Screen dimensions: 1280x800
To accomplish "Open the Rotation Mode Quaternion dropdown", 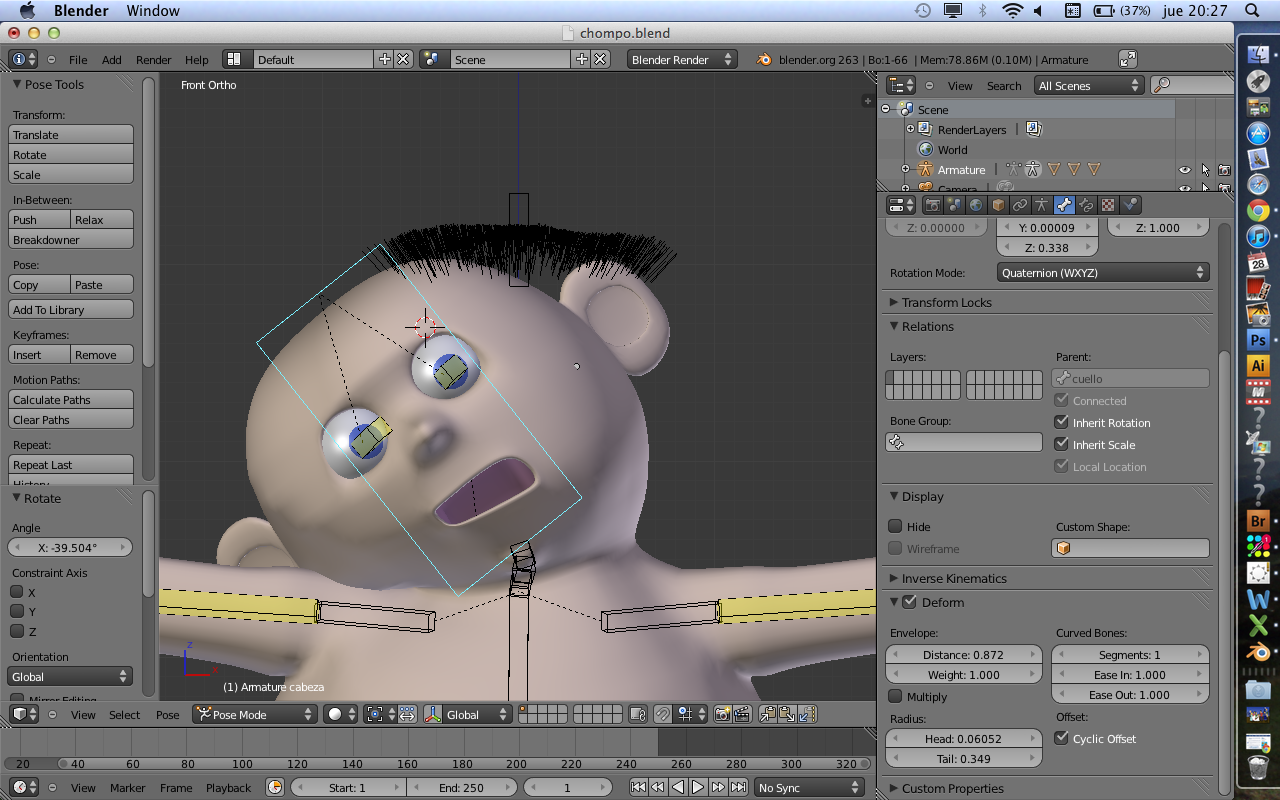I will [1103, 273].
